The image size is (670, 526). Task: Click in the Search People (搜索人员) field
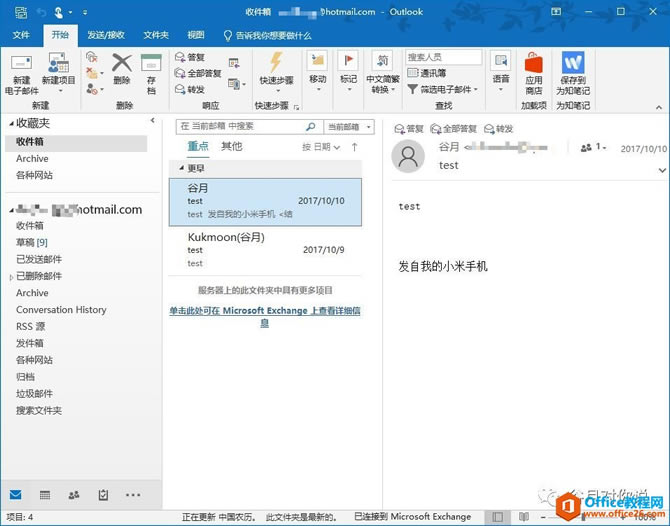pos(444,57)
